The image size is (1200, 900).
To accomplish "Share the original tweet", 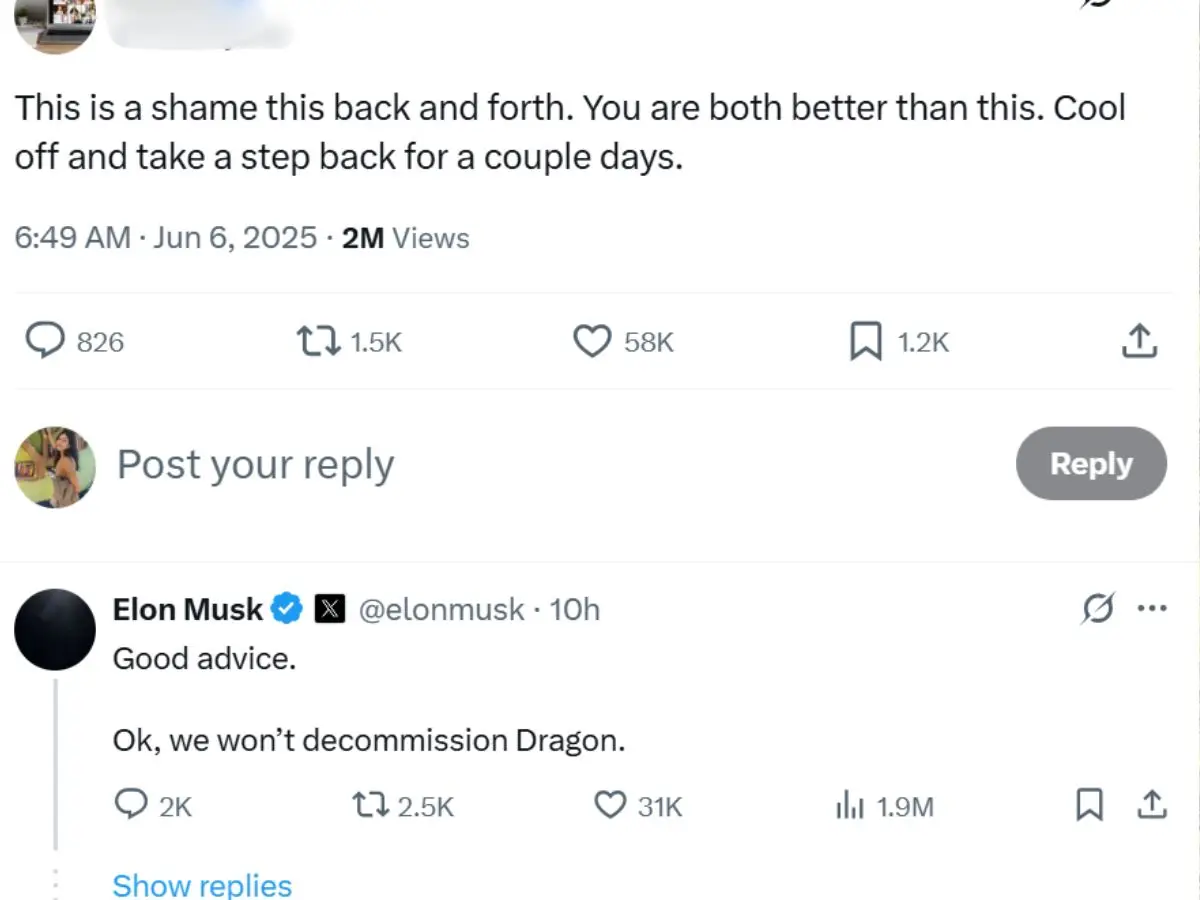I will click(1139, 341).
